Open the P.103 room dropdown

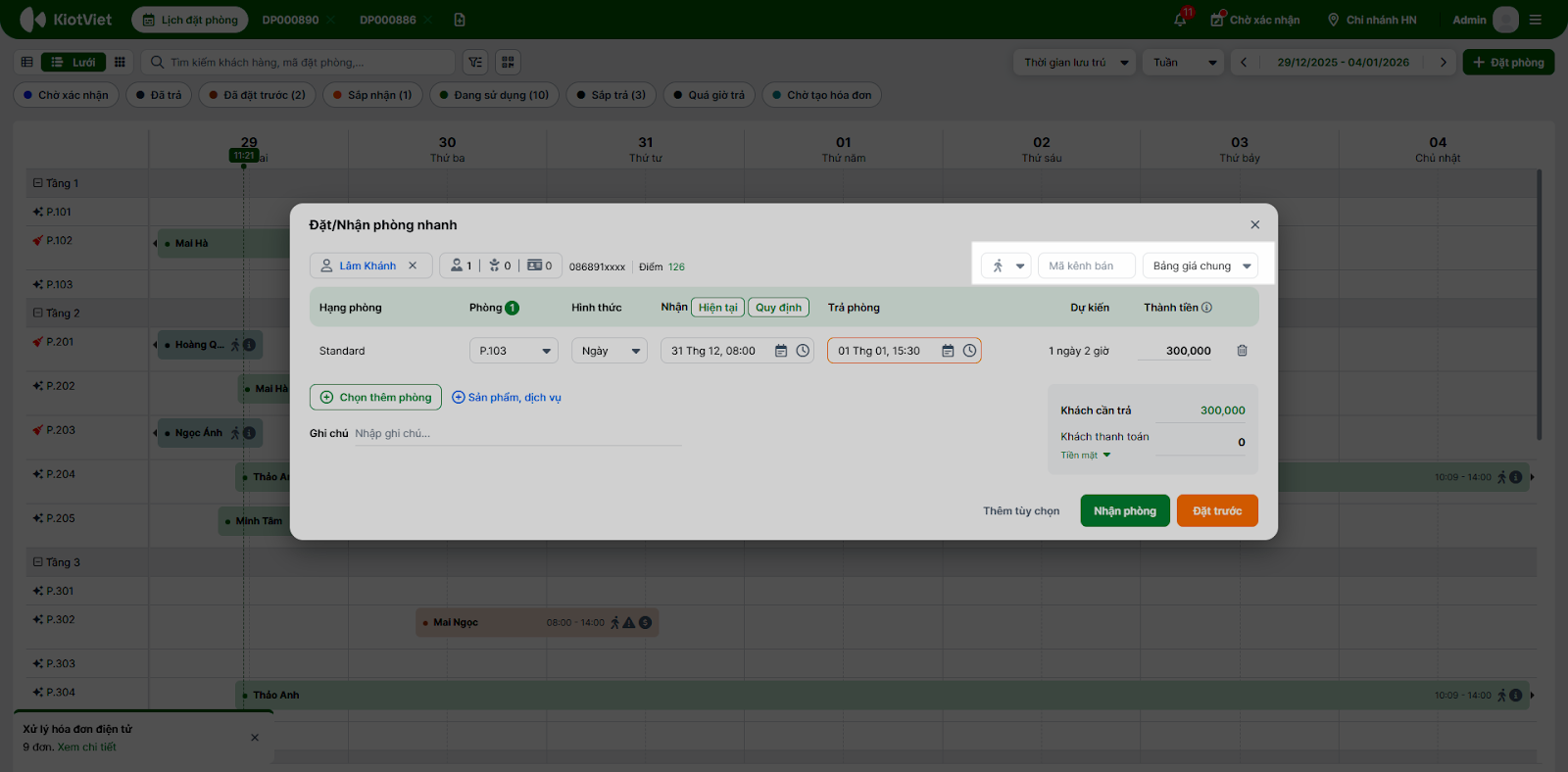(x=514, y=351)
